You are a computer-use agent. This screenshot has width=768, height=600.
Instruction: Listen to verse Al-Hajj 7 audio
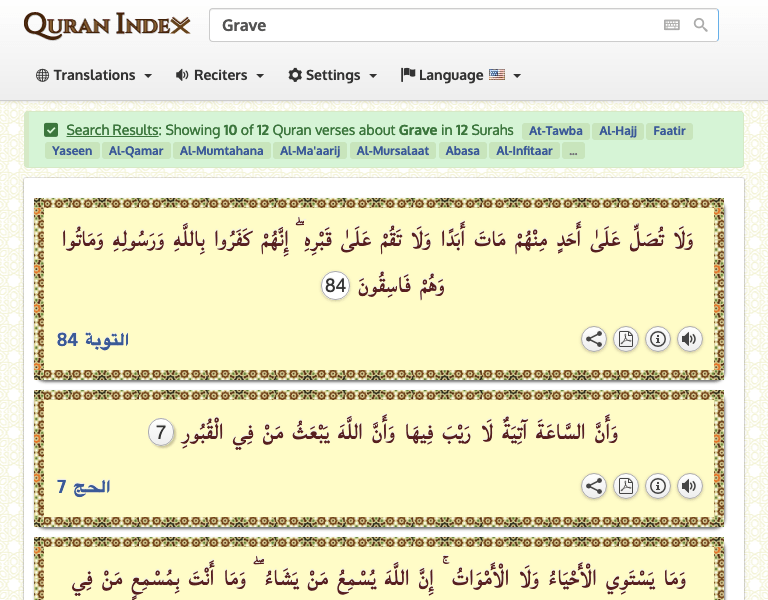pyautogui.click(x=689, y=487)
